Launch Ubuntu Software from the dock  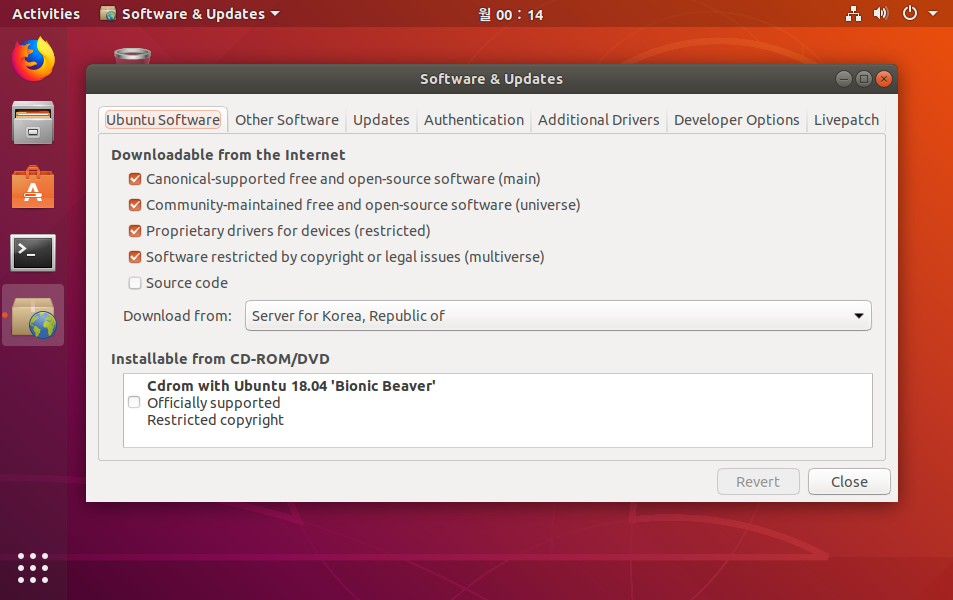pos(33,187)
